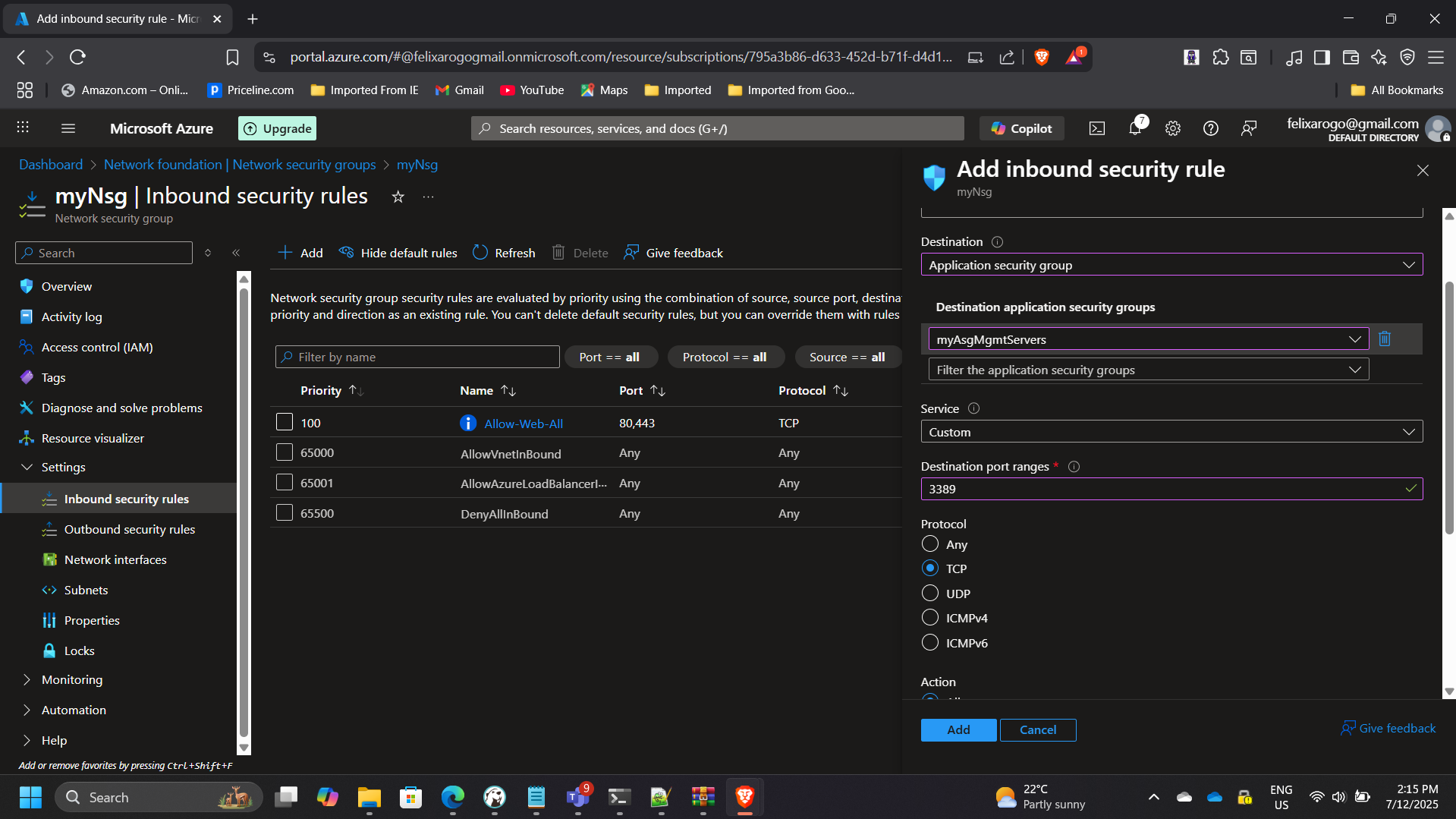Open the notifications bell
The width and height of the screenshot is (1456, 819).
point(1135,128)
